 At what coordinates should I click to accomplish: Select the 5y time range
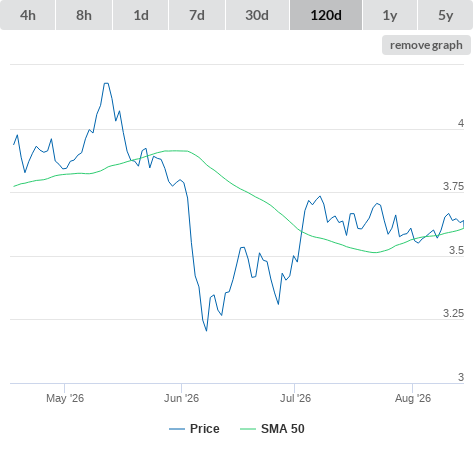click(445, 15)
